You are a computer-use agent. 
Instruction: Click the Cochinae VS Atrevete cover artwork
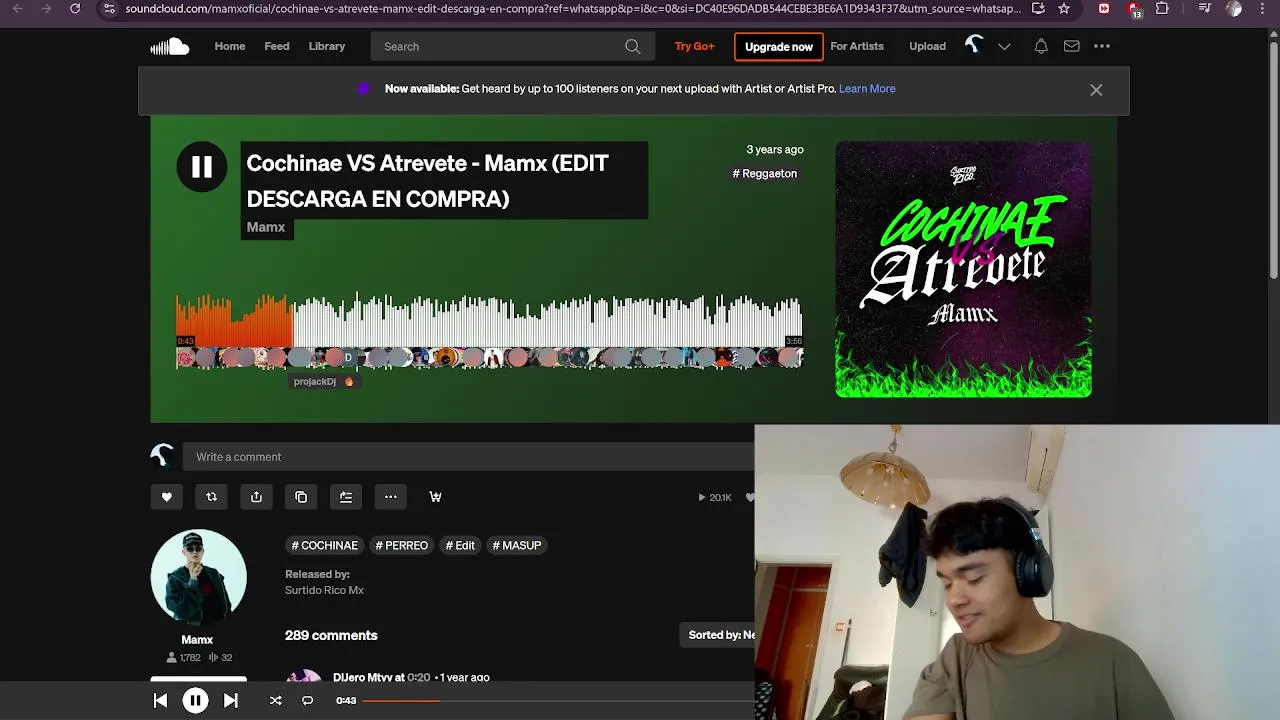point(964,269)
